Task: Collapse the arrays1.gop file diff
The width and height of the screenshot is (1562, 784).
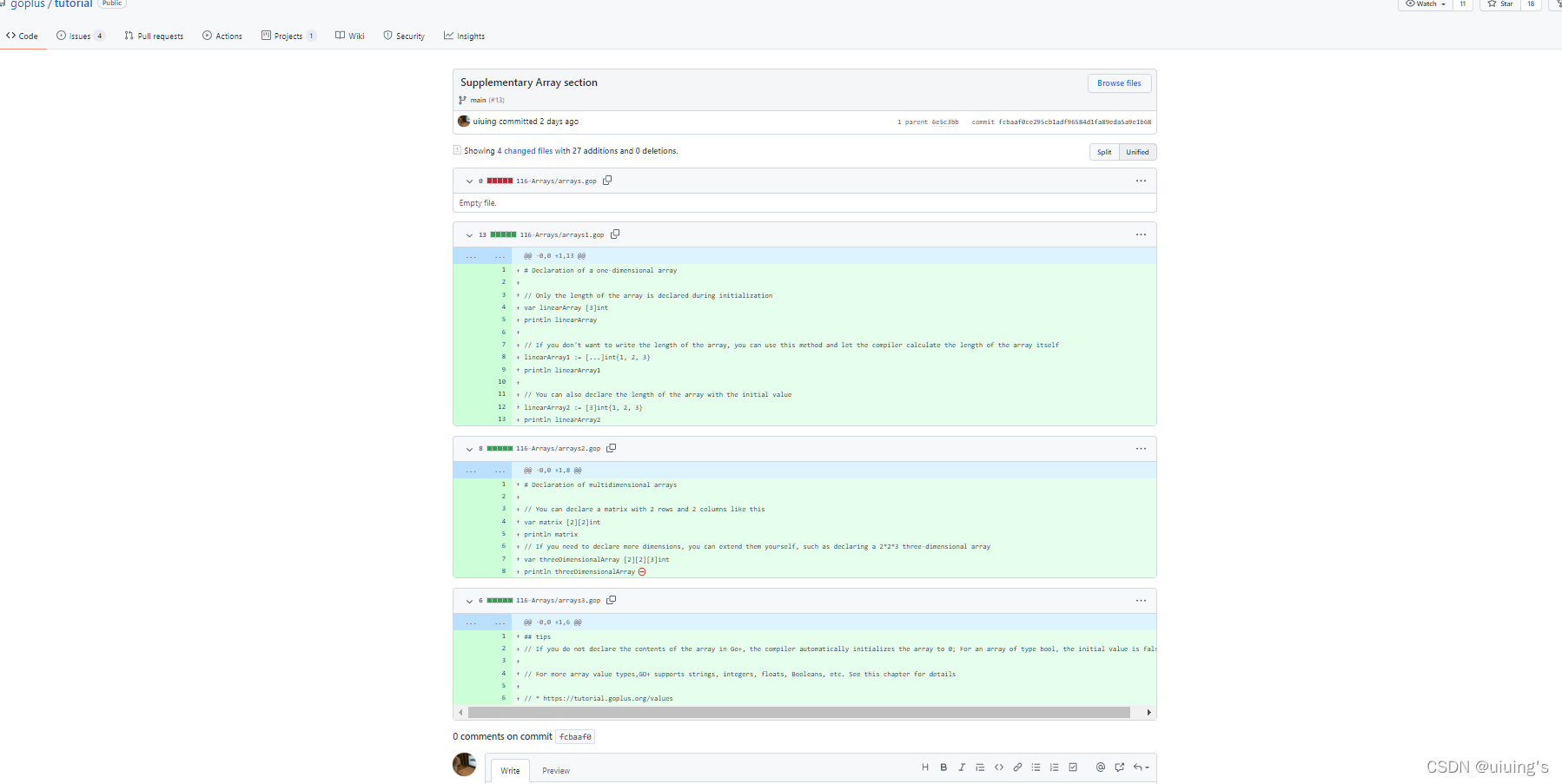Action: [x=469, y=235]
